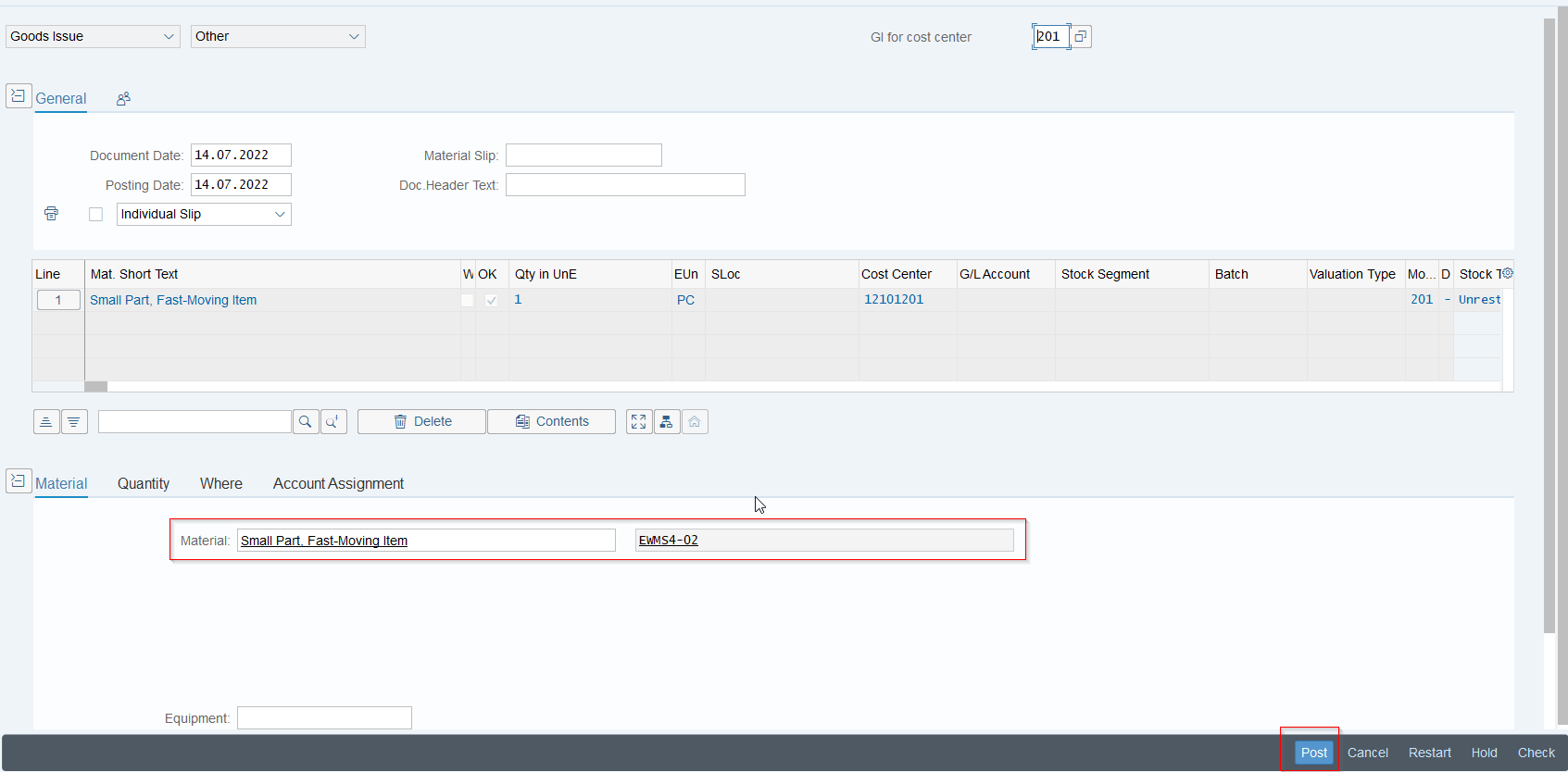This screenshot has height=772, width=1568.
Task: Click the SLoc column header
Action: click(782, 274)
